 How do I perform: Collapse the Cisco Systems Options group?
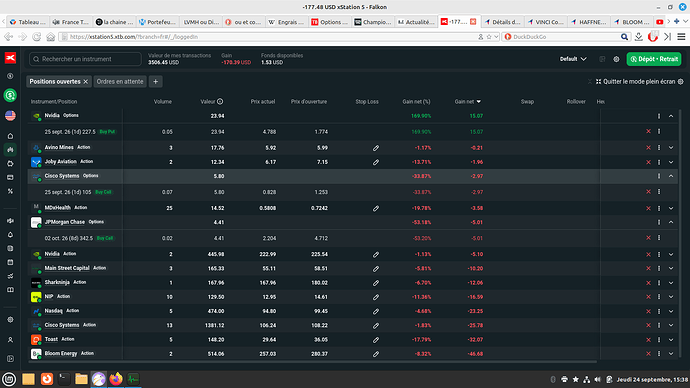[671, 176]
